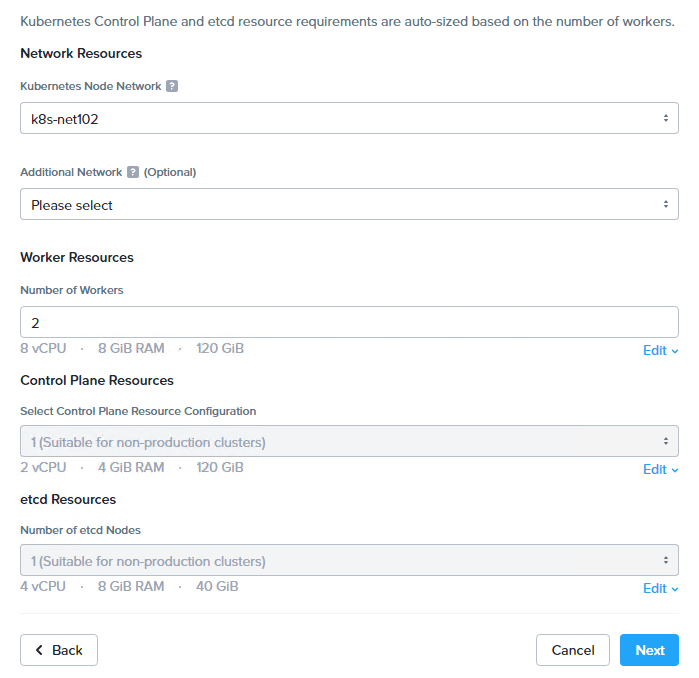The image size is (699, 678).
Task: Focus the Number of Workers input field
Action: [x=349, y=322]
